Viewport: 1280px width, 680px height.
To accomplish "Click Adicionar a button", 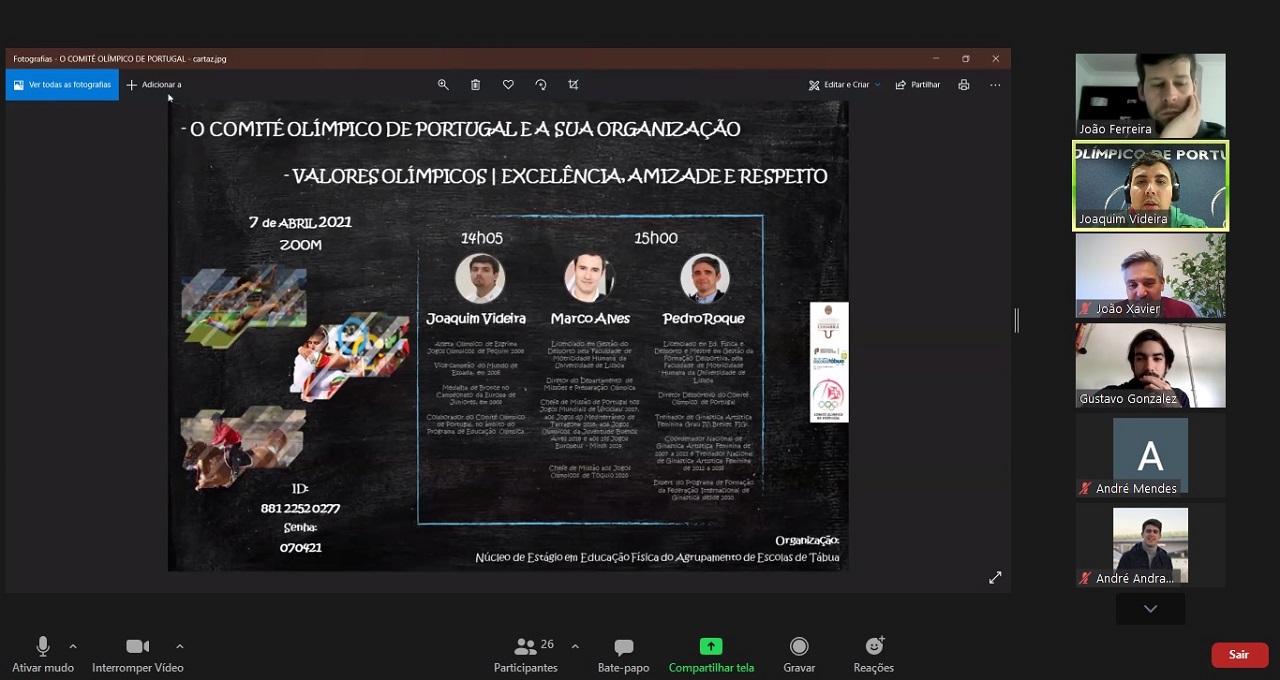I will point(153,85).
